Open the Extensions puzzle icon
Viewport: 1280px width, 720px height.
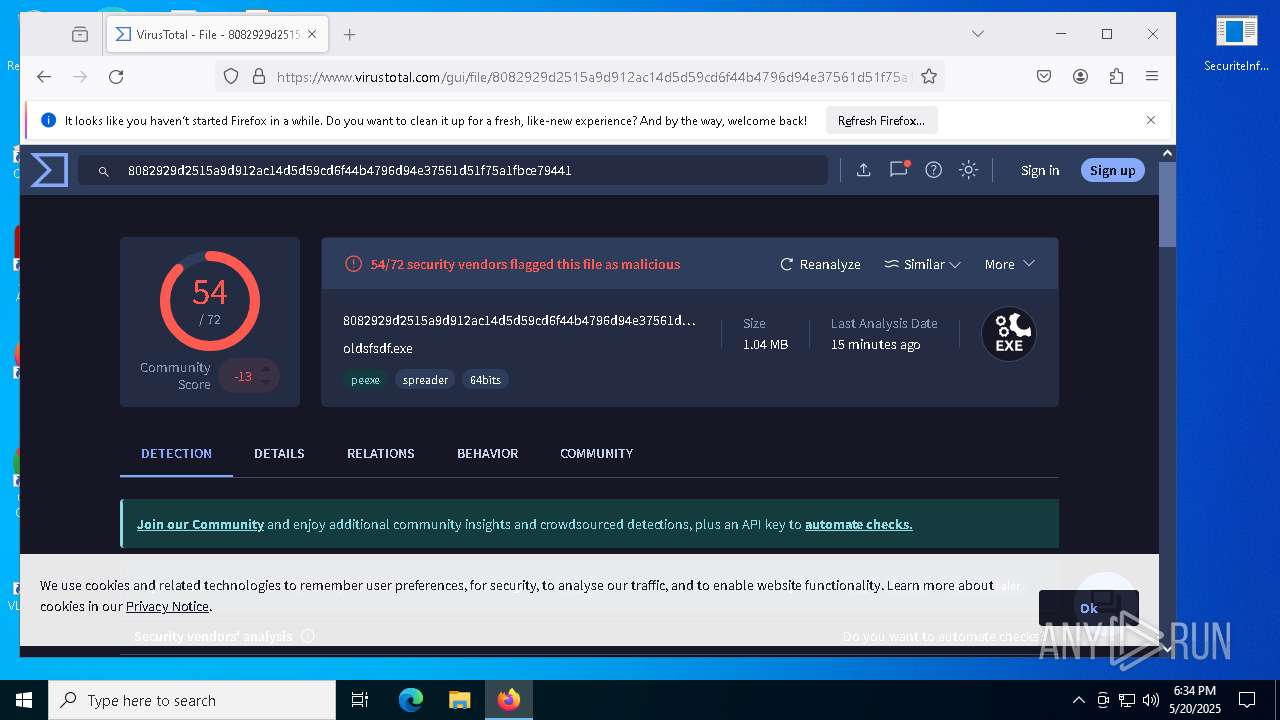tap(1116, 76)
